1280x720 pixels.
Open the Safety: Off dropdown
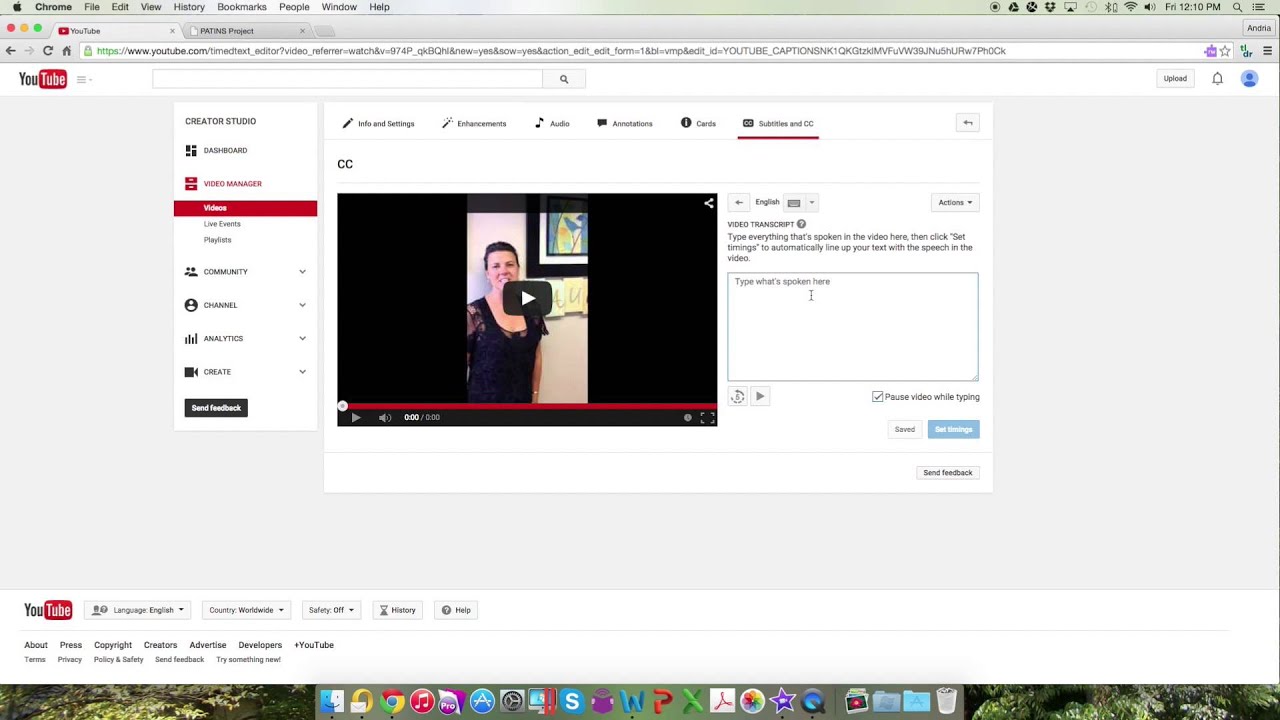click(x=331, y=610)
